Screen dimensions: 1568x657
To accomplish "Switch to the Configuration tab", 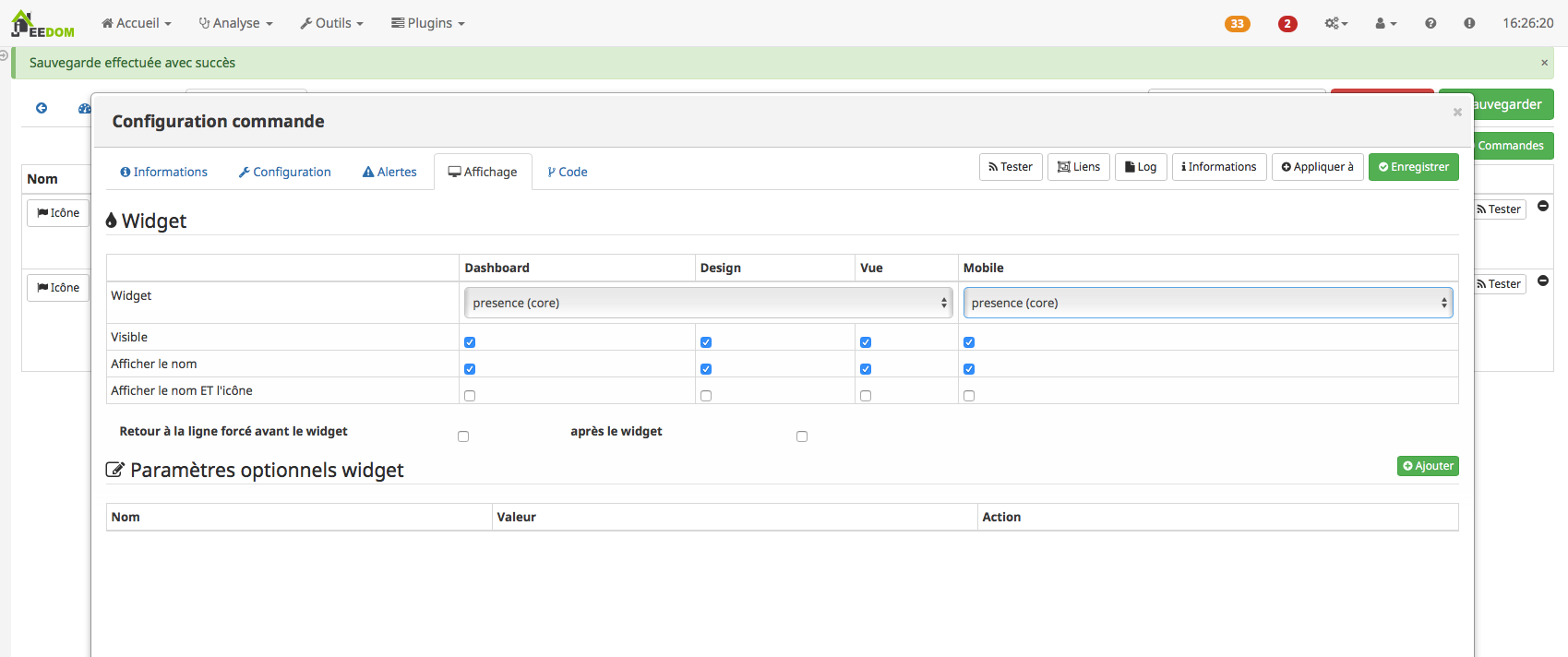I will pyautogui.click(x=284, y=172).
